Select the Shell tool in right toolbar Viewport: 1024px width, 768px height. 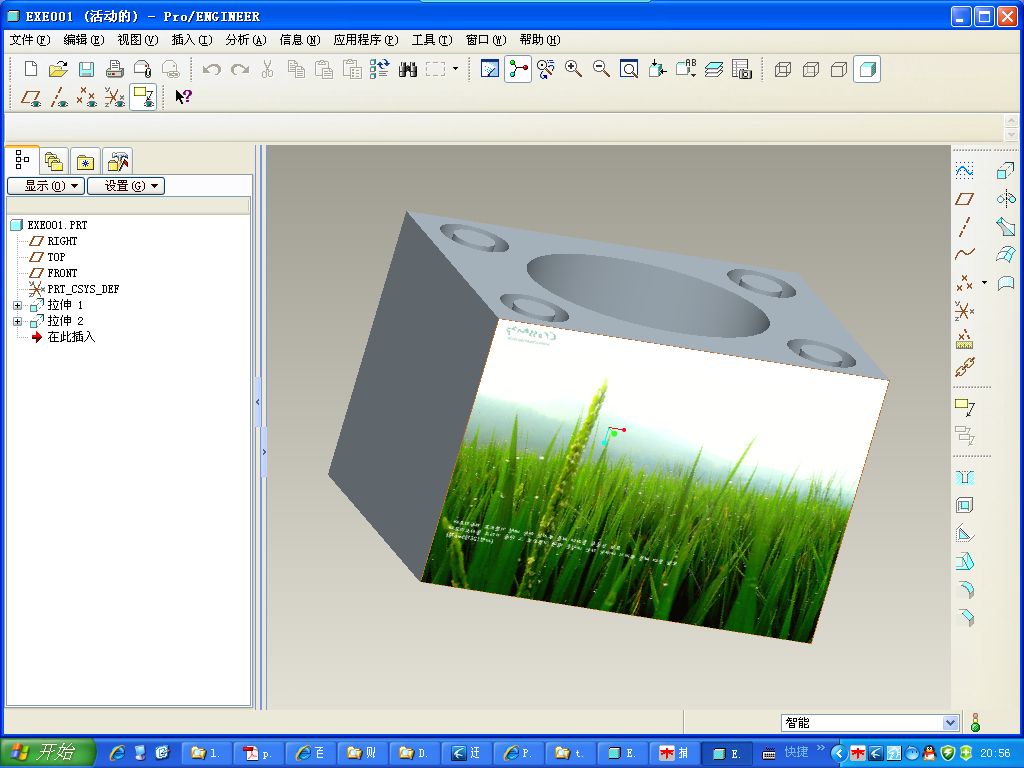[964, 505]
